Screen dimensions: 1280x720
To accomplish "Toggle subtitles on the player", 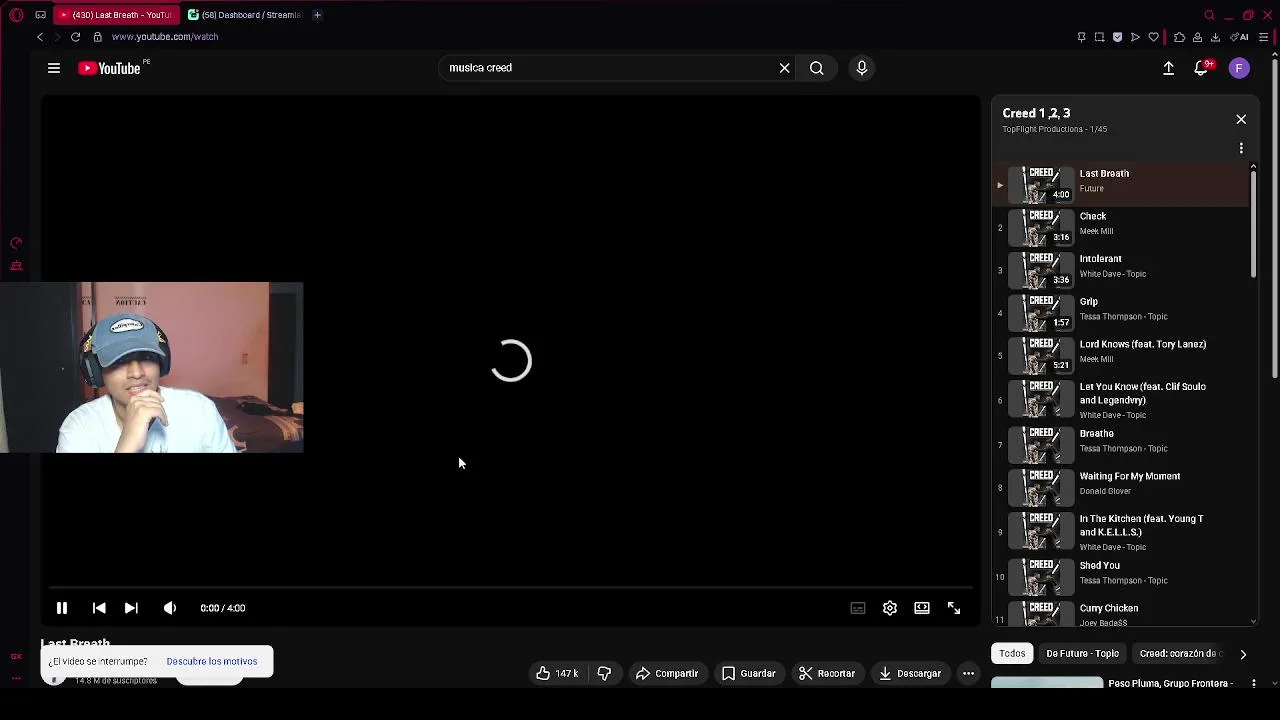I will pyautogui.click(x=858, y=608).
